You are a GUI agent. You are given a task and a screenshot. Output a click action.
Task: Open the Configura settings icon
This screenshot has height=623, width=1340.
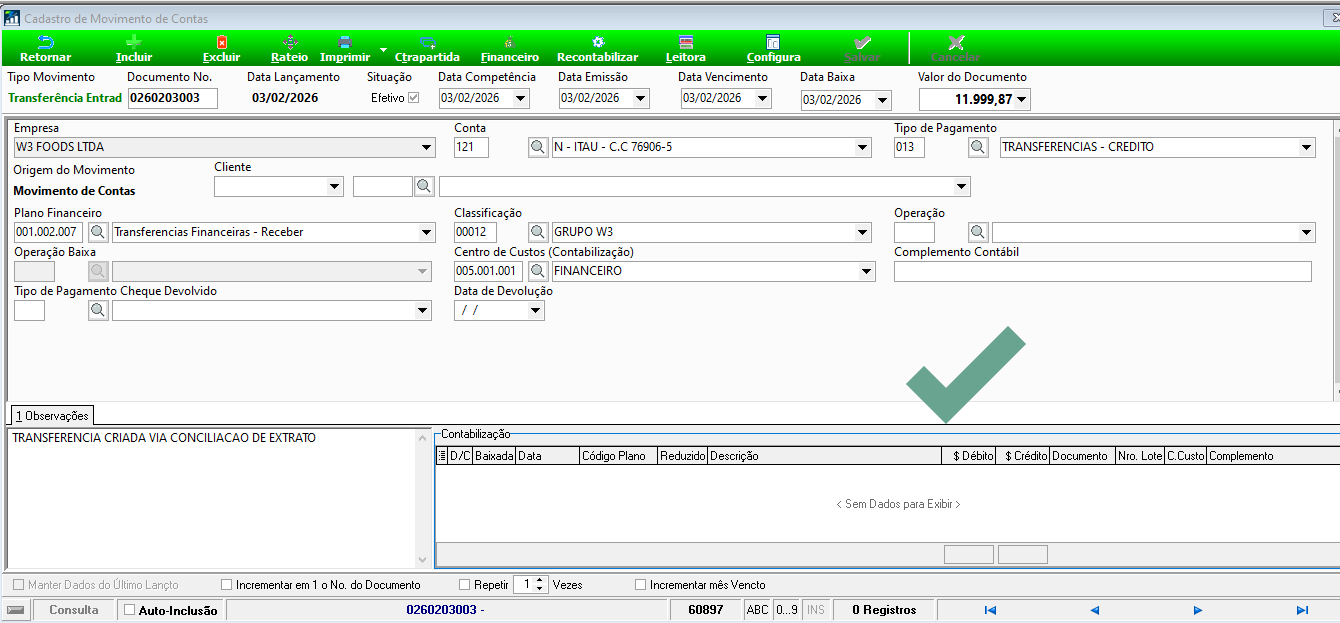click(x=773, y=42)
